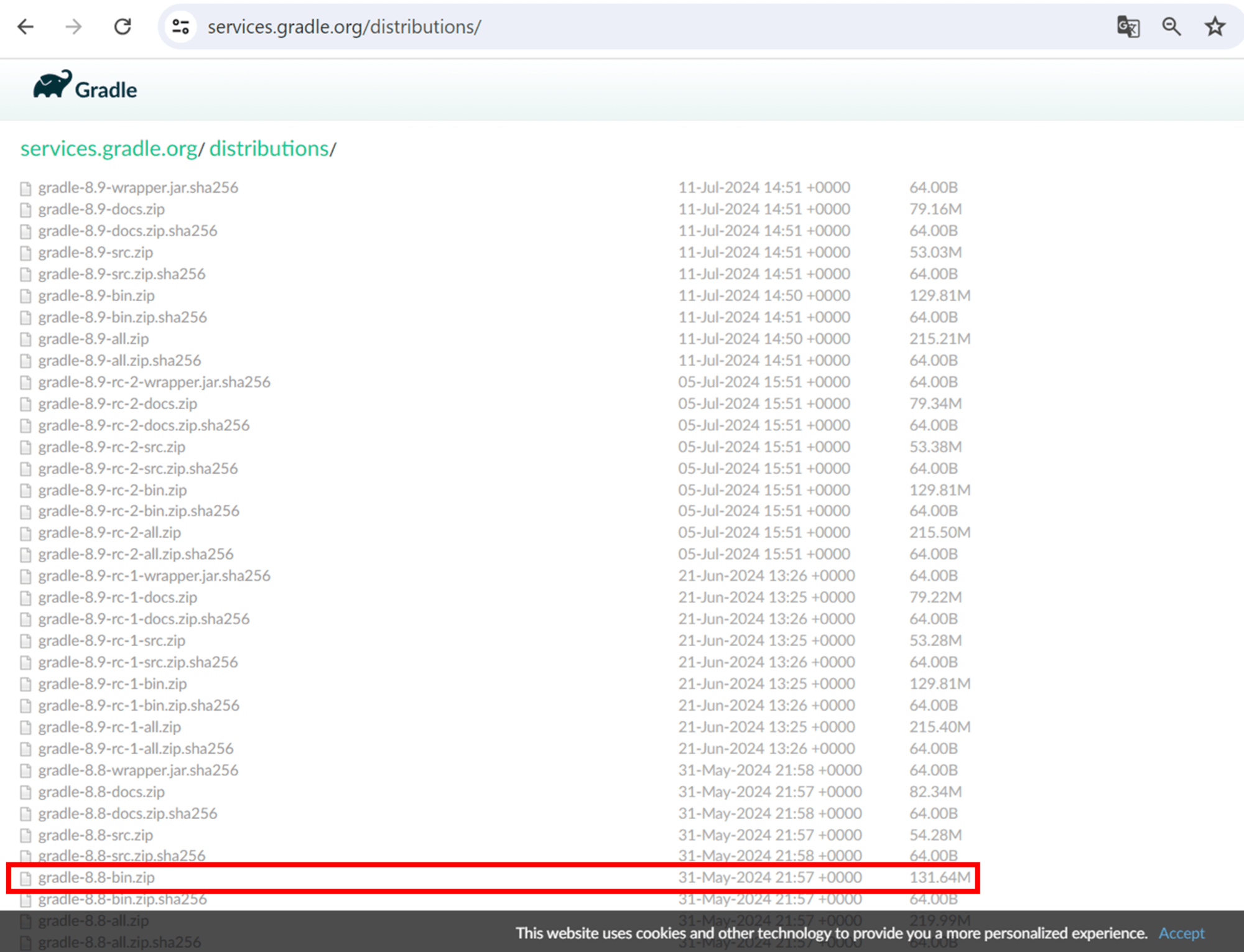
Task: Click the file icon beside gradle-8.9-rc-2-all.zip
Action: pyautogui.click(x=26, y=533)
